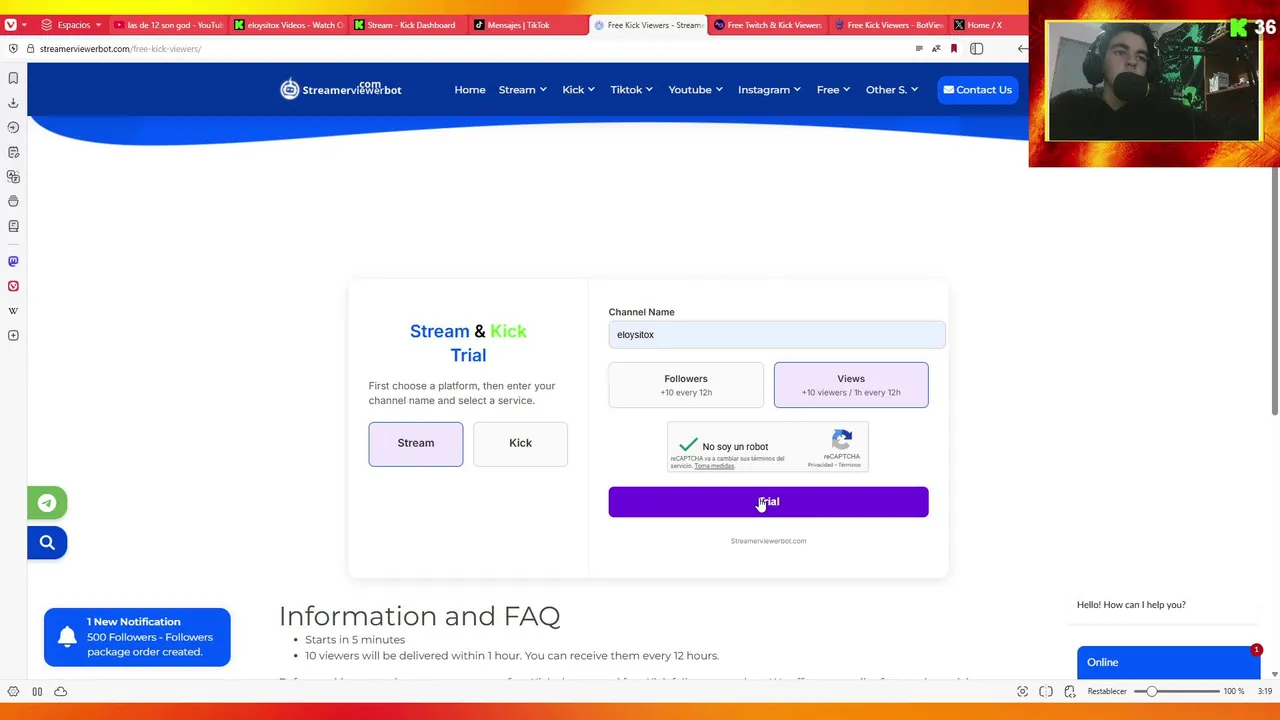Viewport: 1280px width, 720px height.
Task: Click the blue search floating icon
Action: (47, 543)
